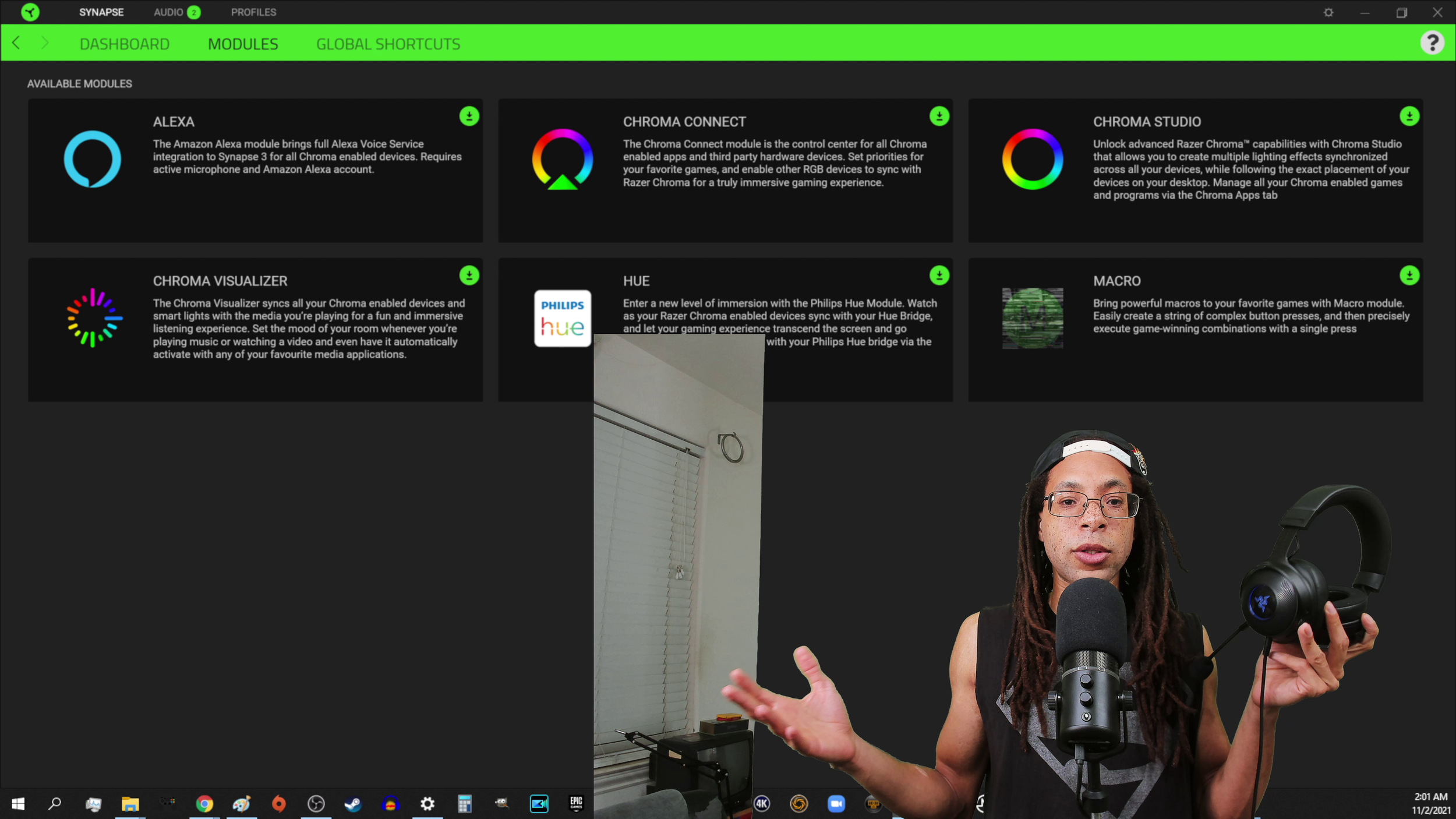Viewport: 1456px width, 819px height.
Task: Click the Macro module image
Action: pyautogui.click(x=1032, y=318)
